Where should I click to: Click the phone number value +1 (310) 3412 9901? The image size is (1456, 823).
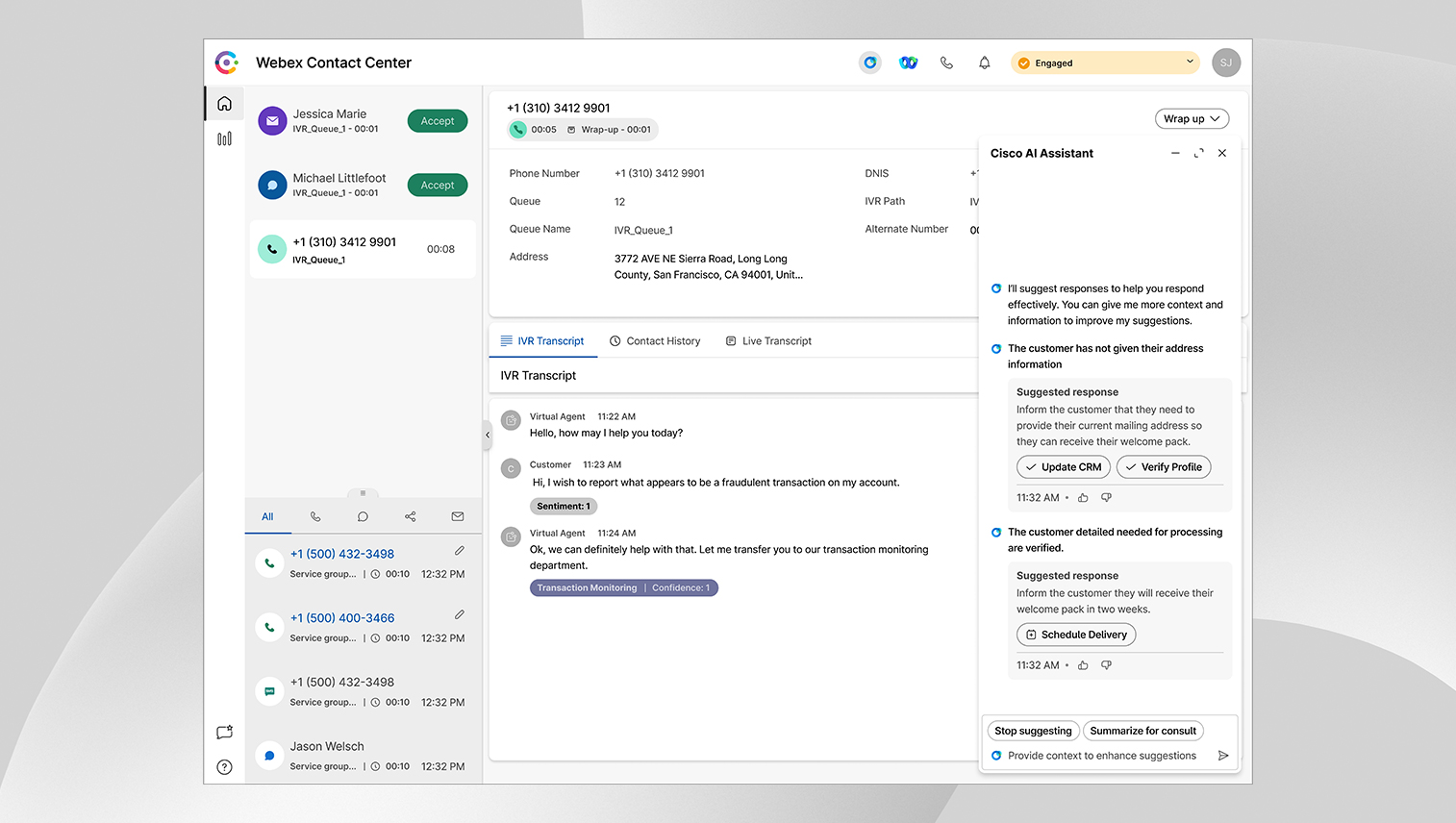pyautogui.click(x=660, y=173)
